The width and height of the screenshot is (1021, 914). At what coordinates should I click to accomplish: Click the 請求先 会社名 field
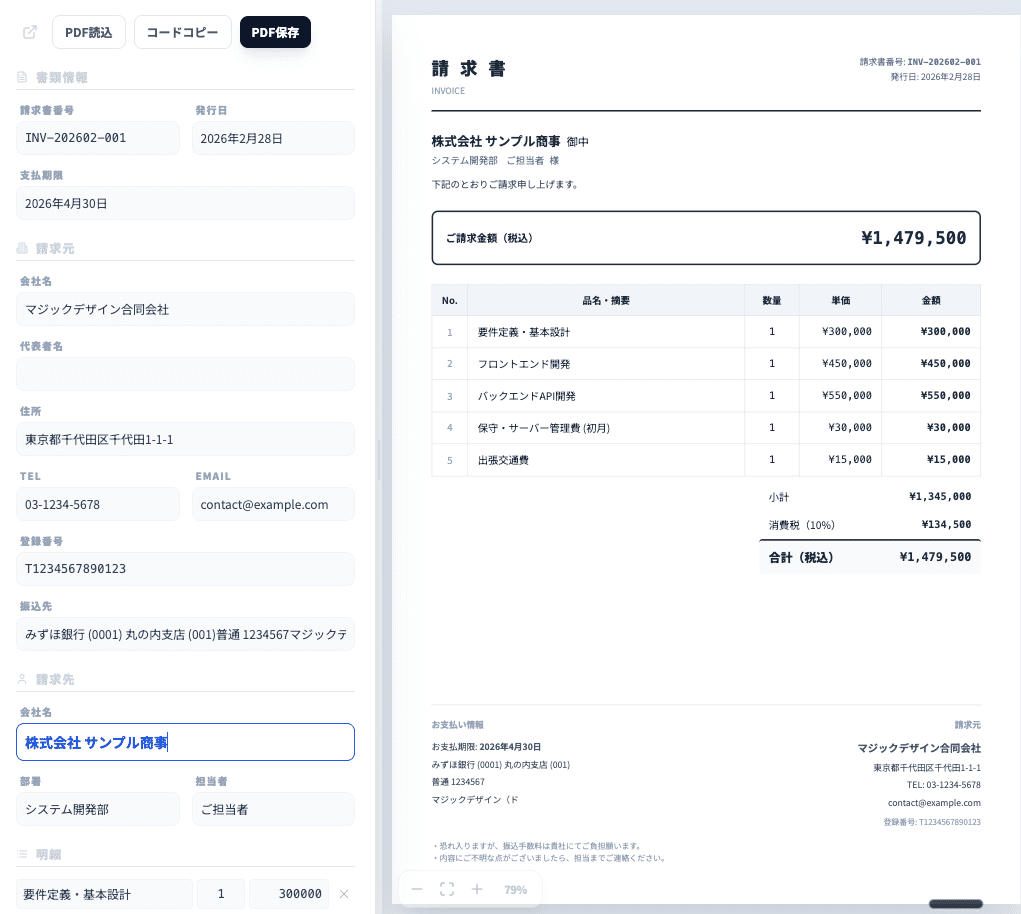[x=186, y=742]
